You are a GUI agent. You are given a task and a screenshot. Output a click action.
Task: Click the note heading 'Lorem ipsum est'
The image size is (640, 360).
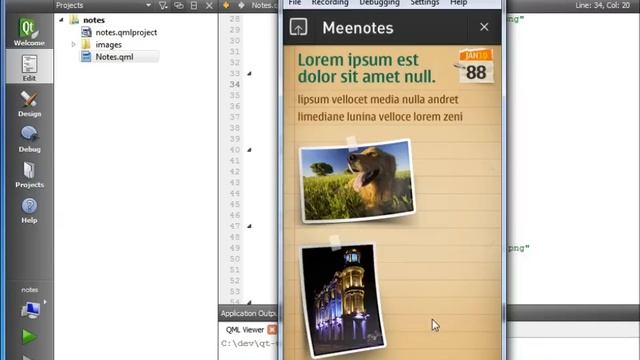358,60
